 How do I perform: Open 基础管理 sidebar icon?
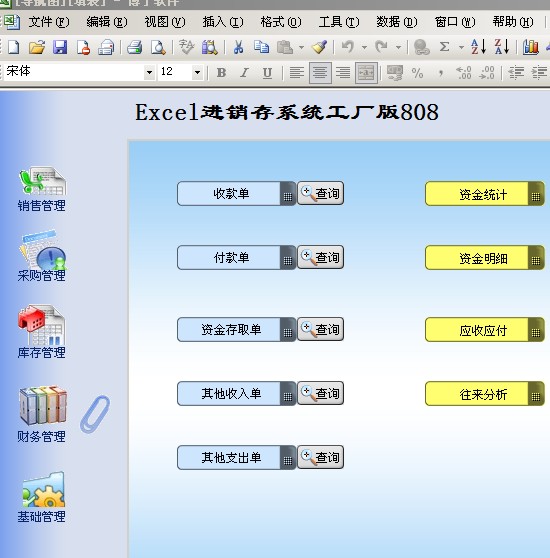pyautogui.click(x=42, y=497)
